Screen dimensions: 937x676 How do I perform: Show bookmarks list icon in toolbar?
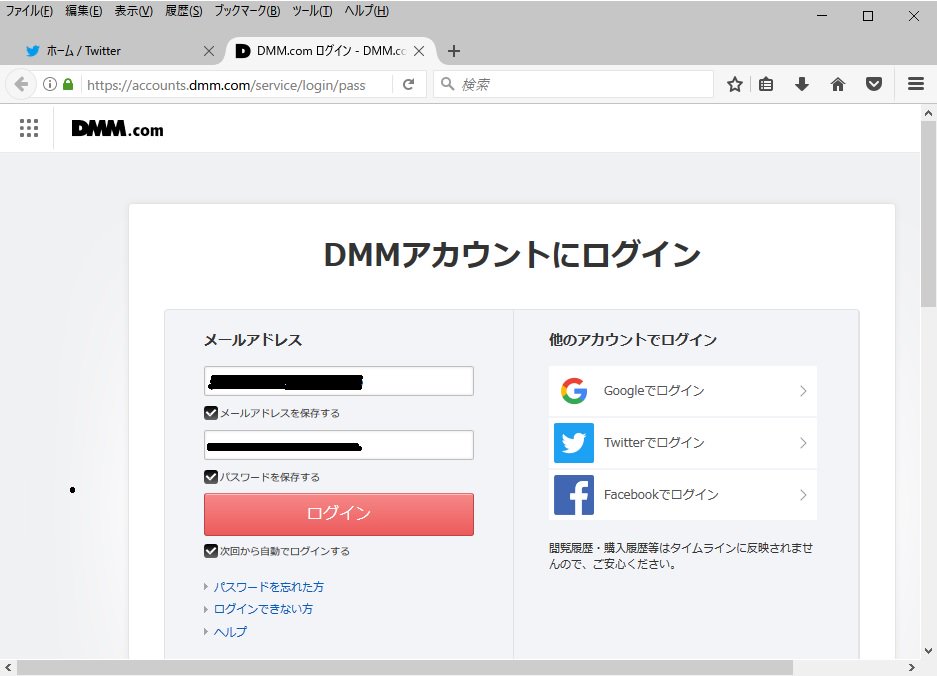click(766, 84)
